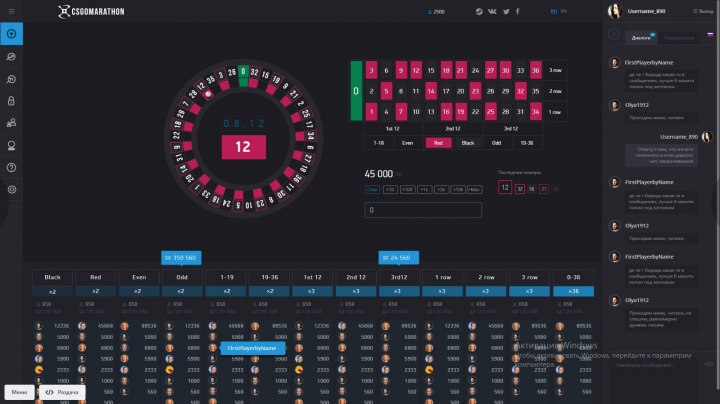Bet on green 0 cell

click(356, 91)
